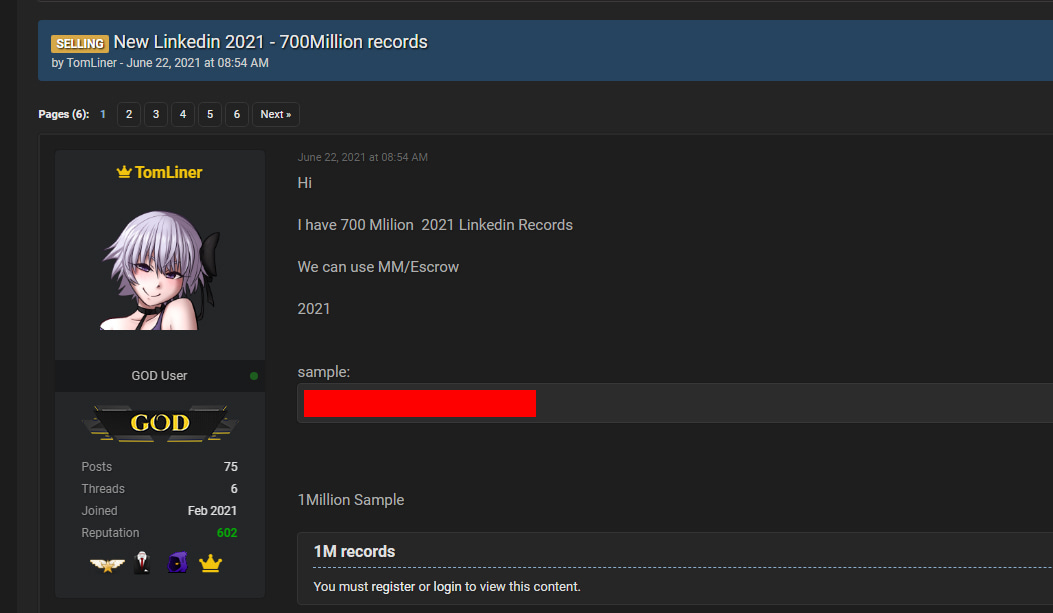
Task: Click the login link in hidden content
Action: [x=447, y=586]
